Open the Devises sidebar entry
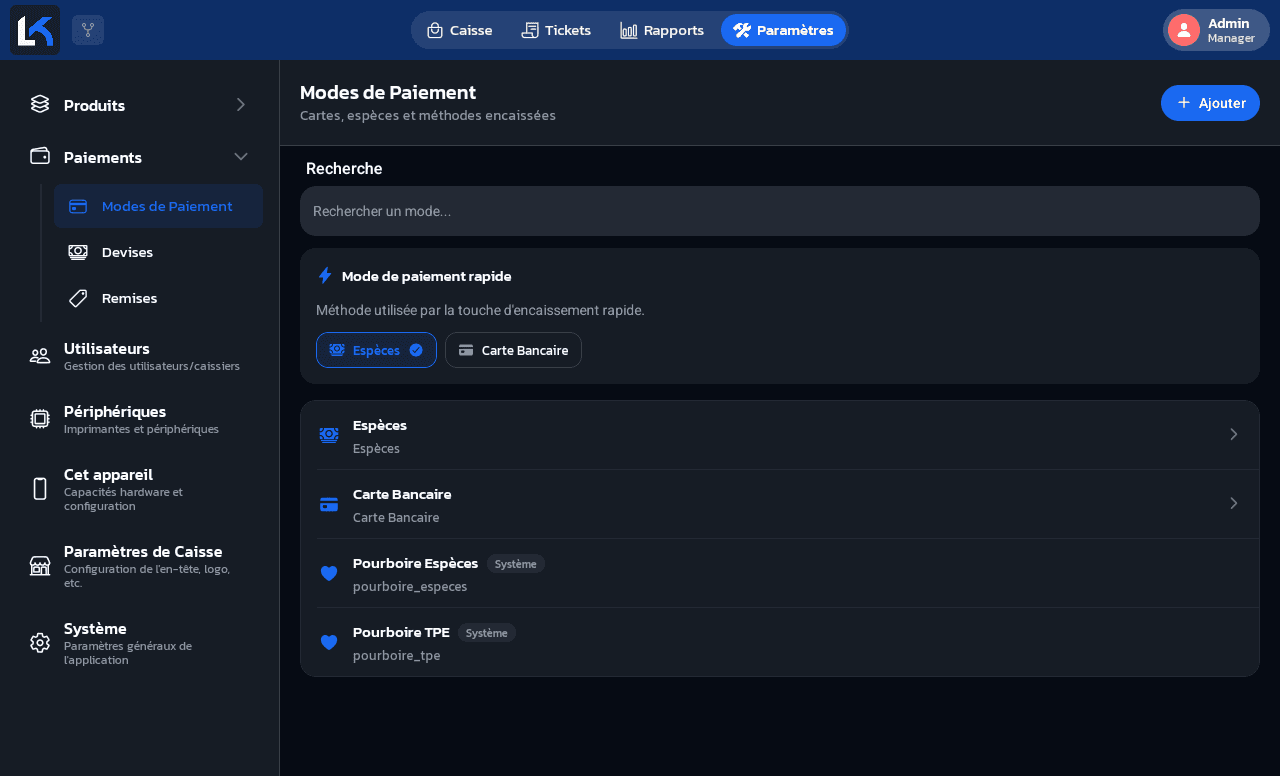The image size is (1280, 776). tap(158, 252)
